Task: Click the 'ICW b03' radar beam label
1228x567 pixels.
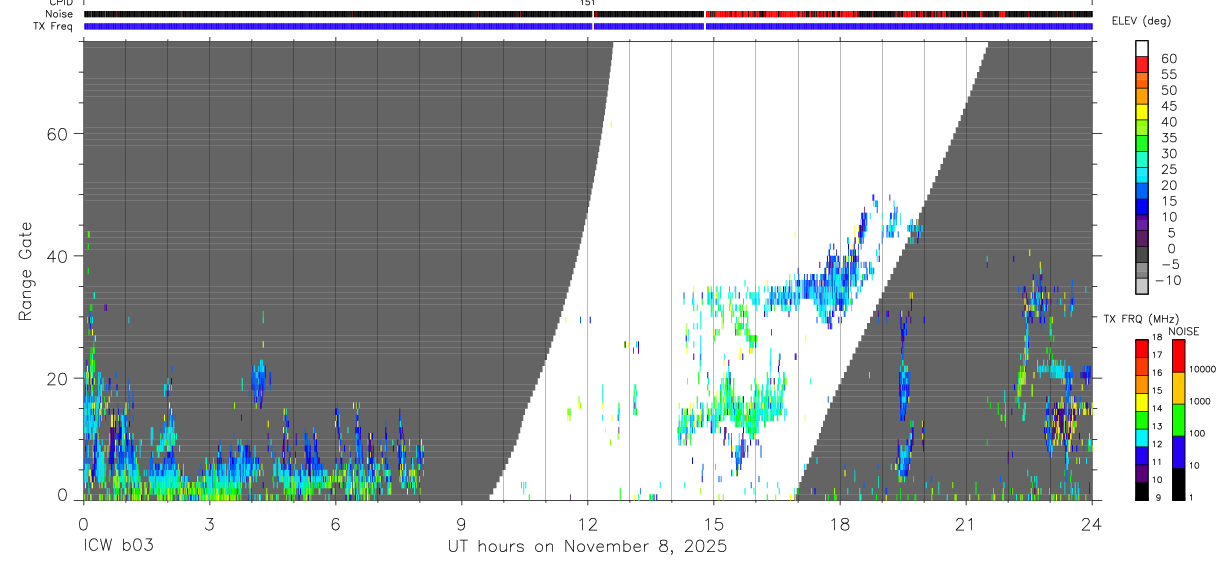Action: point(119,547)
